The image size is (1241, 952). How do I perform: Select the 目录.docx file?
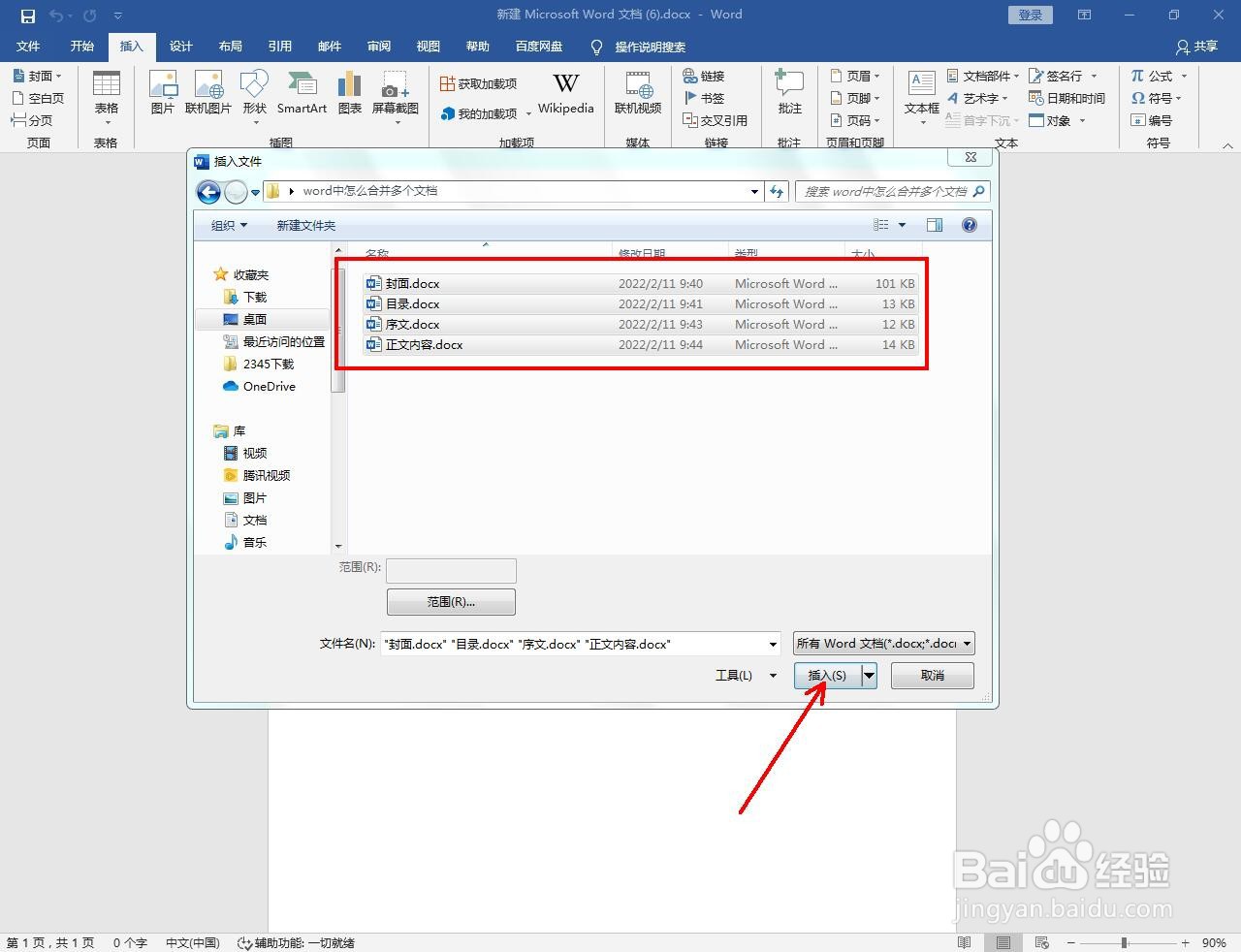tap(640, 304)
